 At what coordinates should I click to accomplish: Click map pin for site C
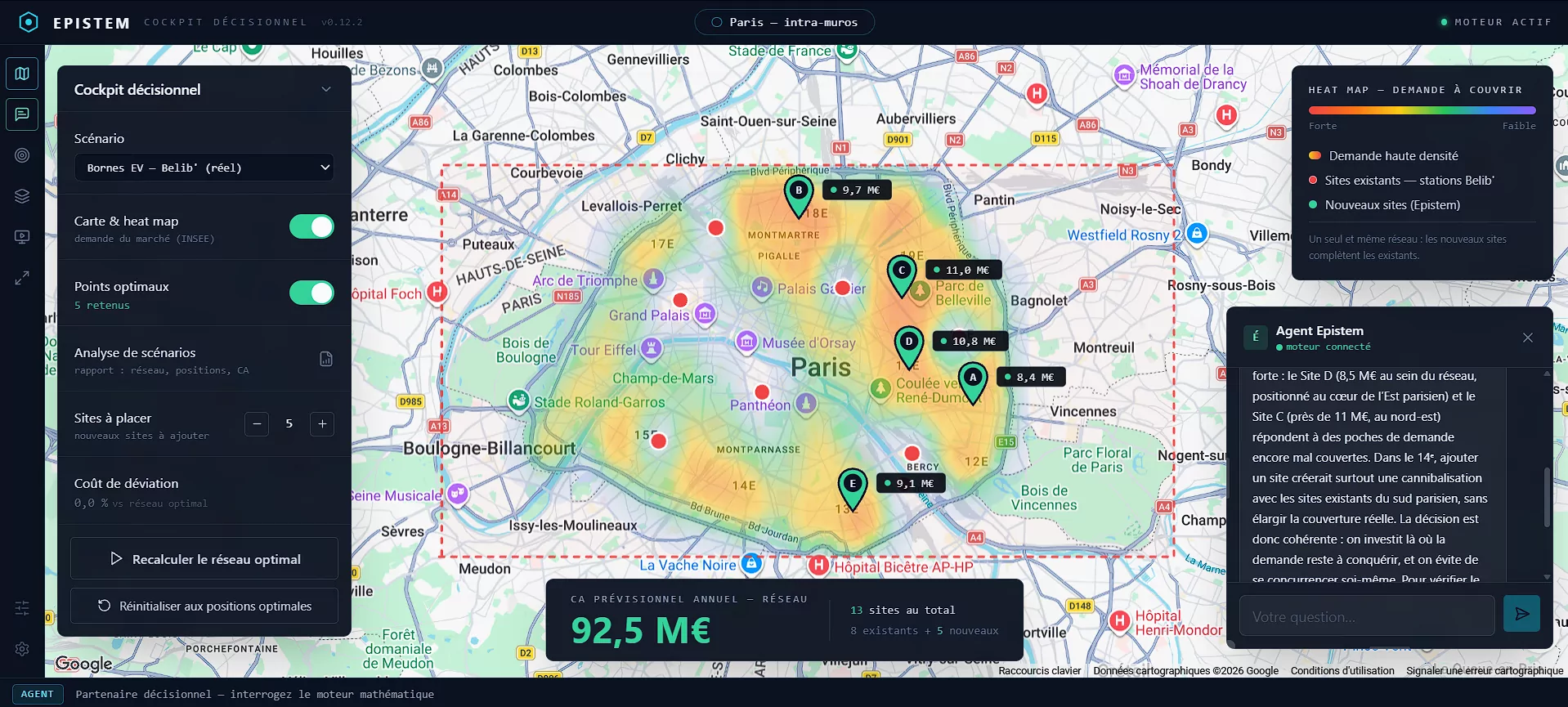point(902,275)
